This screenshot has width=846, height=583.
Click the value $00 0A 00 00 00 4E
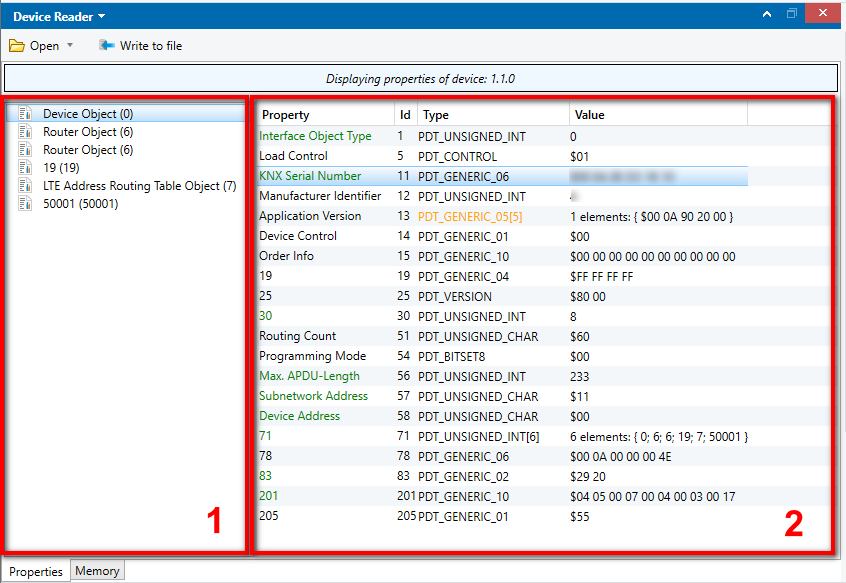[620, 456]
